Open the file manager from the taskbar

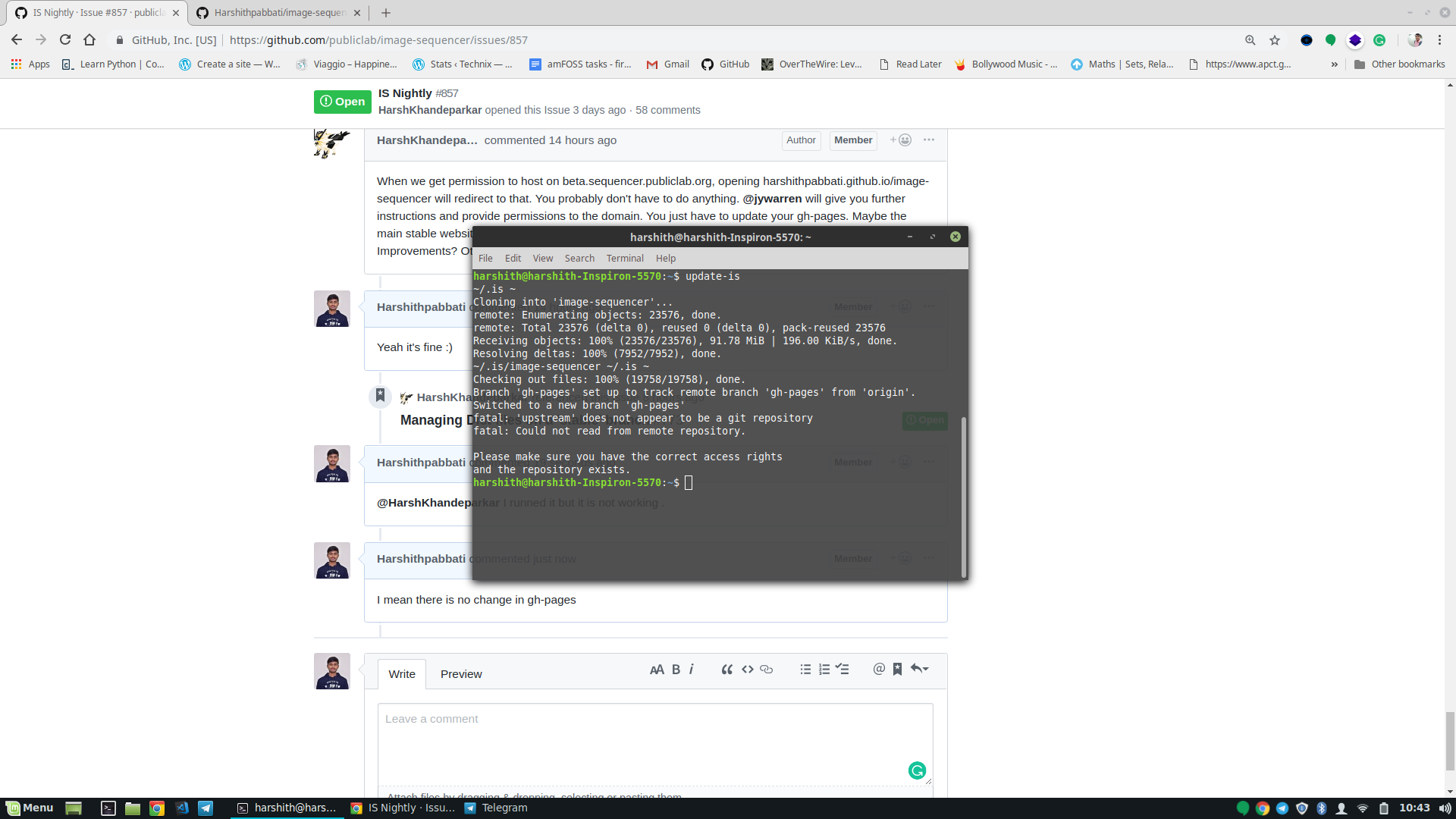[x=133, y=808]
